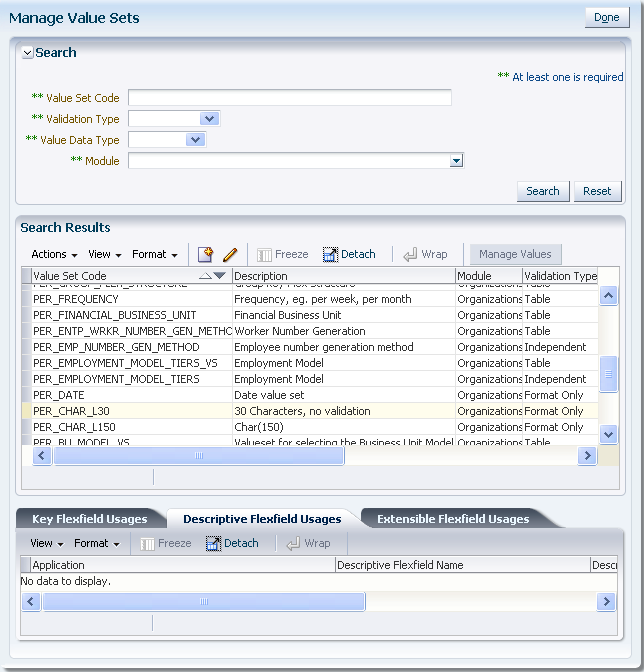The width and height of the screenshot is (644, 672).
Task: Select the PER_CHAR_L30 row
Action: pyautogui.click(x=310, y=411)
